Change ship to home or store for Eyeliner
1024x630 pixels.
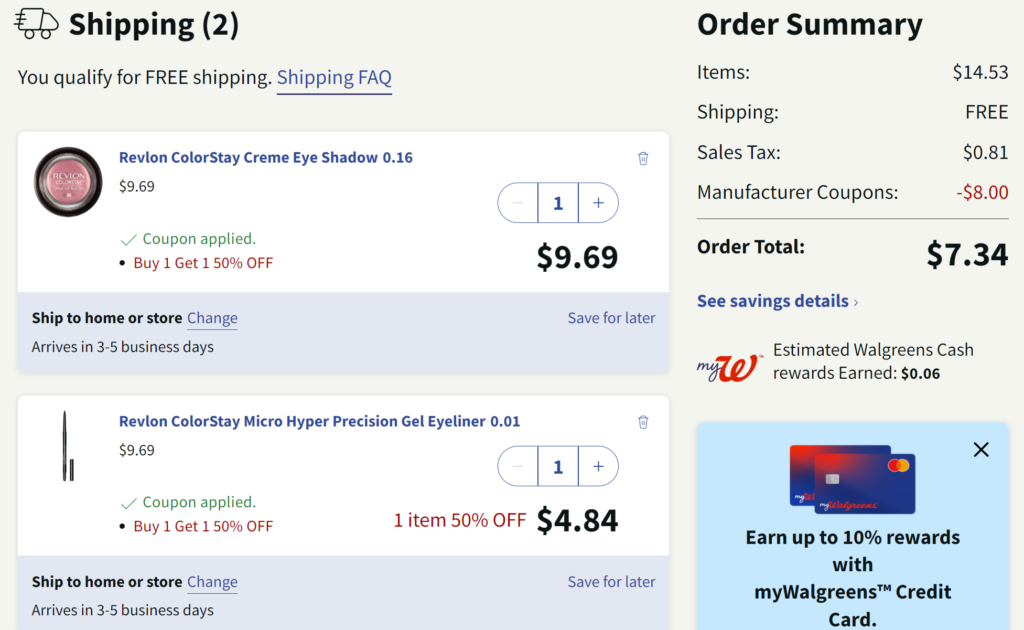pos(212,582)
